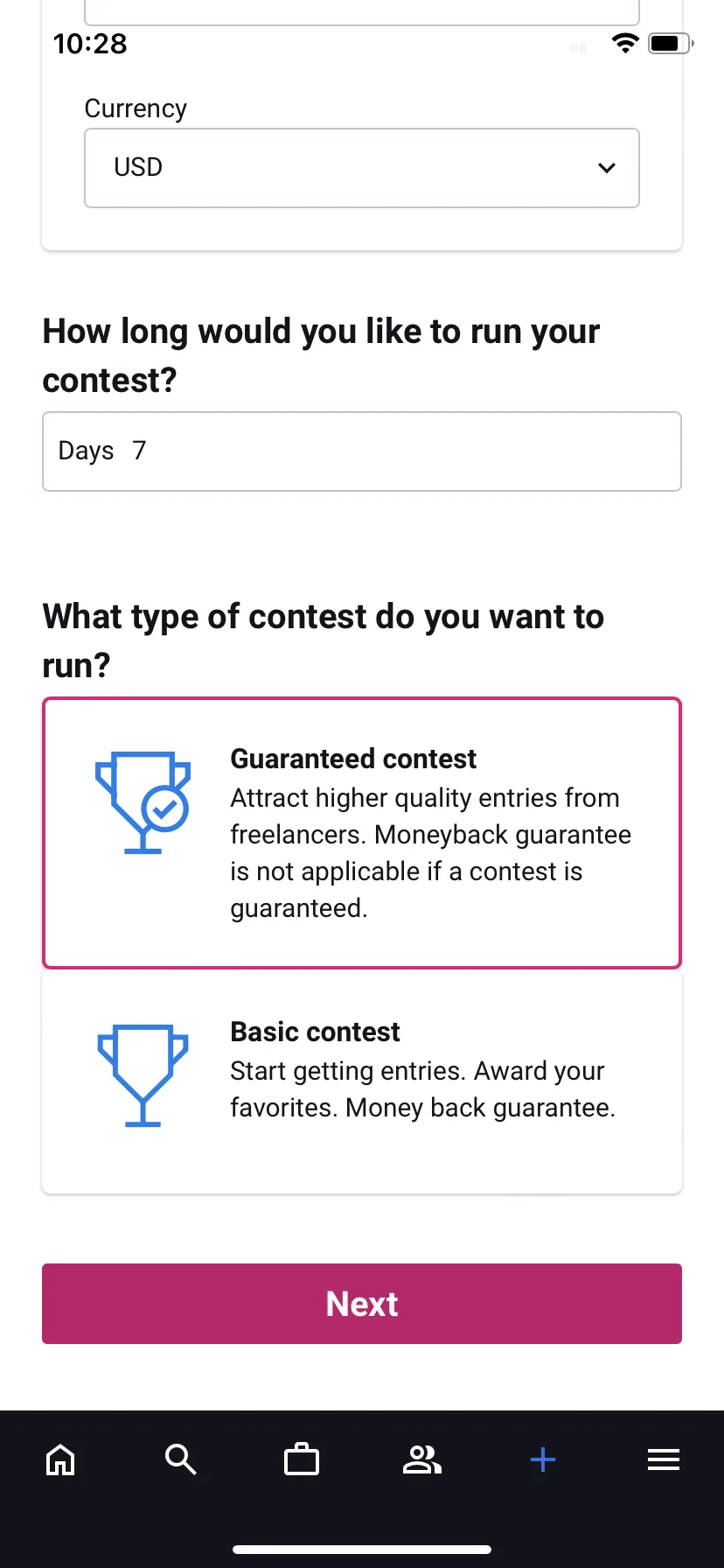The width and height of the screenshot is (724, 1568).
Task: Tap the battery status icon
Action: [671, 43]
